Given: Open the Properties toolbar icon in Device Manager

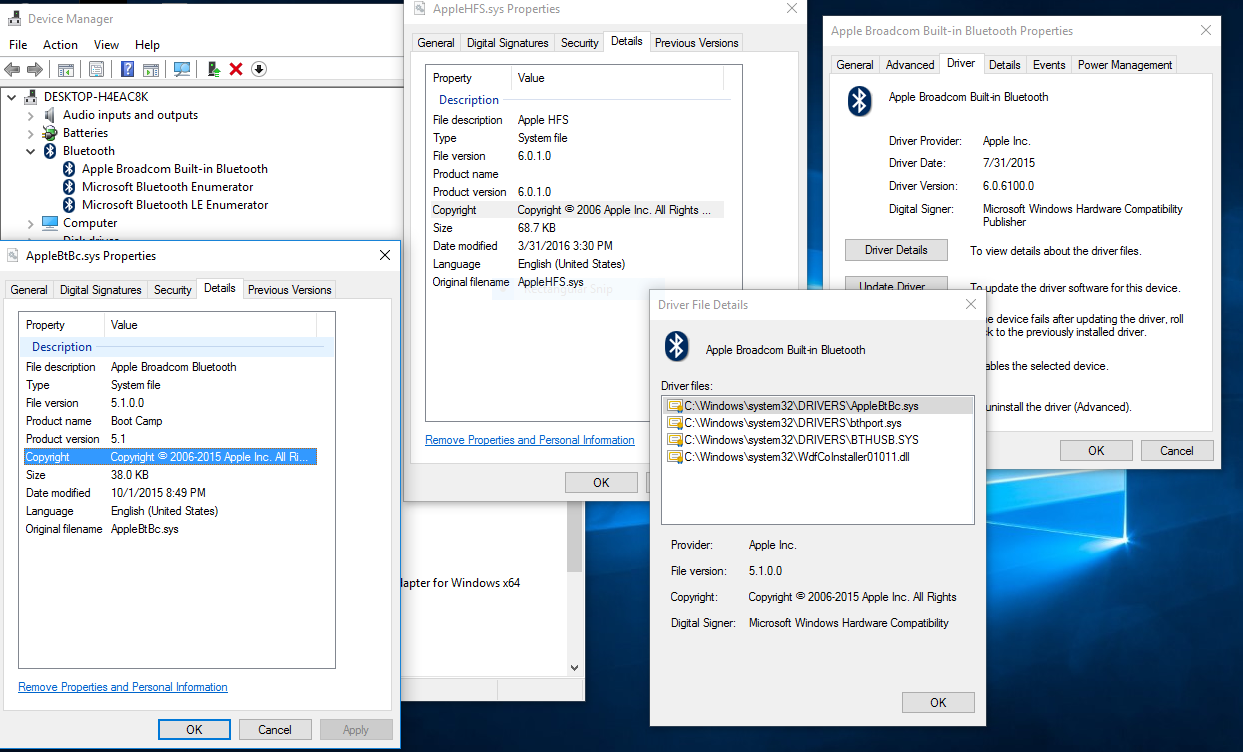Looking at the screenshot, I should coord(96,69).
